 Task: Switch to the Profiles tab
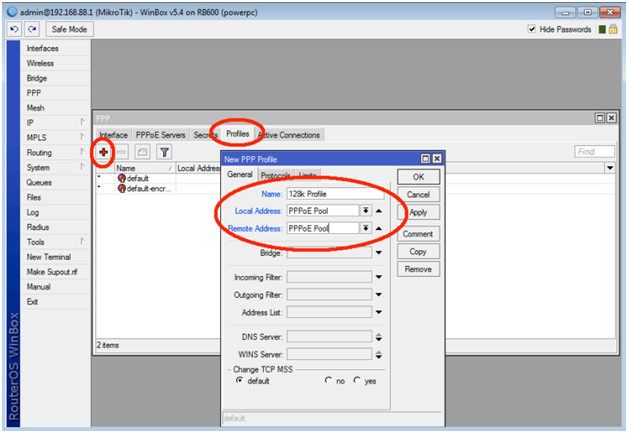click(x=237, y=134)
